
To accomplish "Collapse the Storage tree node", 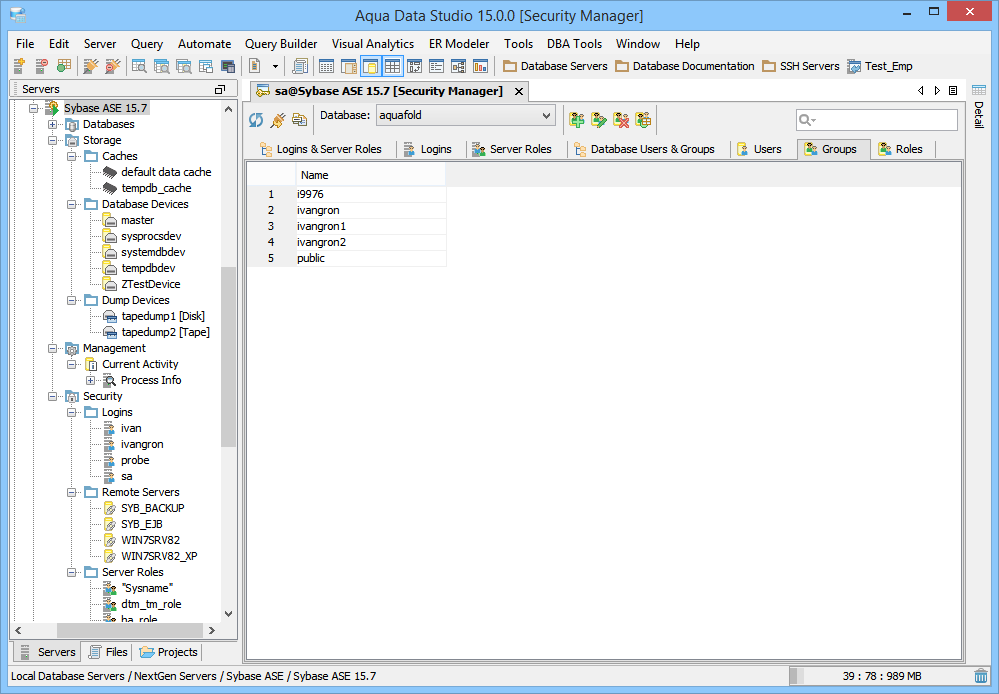I will [x=53, y=140].
